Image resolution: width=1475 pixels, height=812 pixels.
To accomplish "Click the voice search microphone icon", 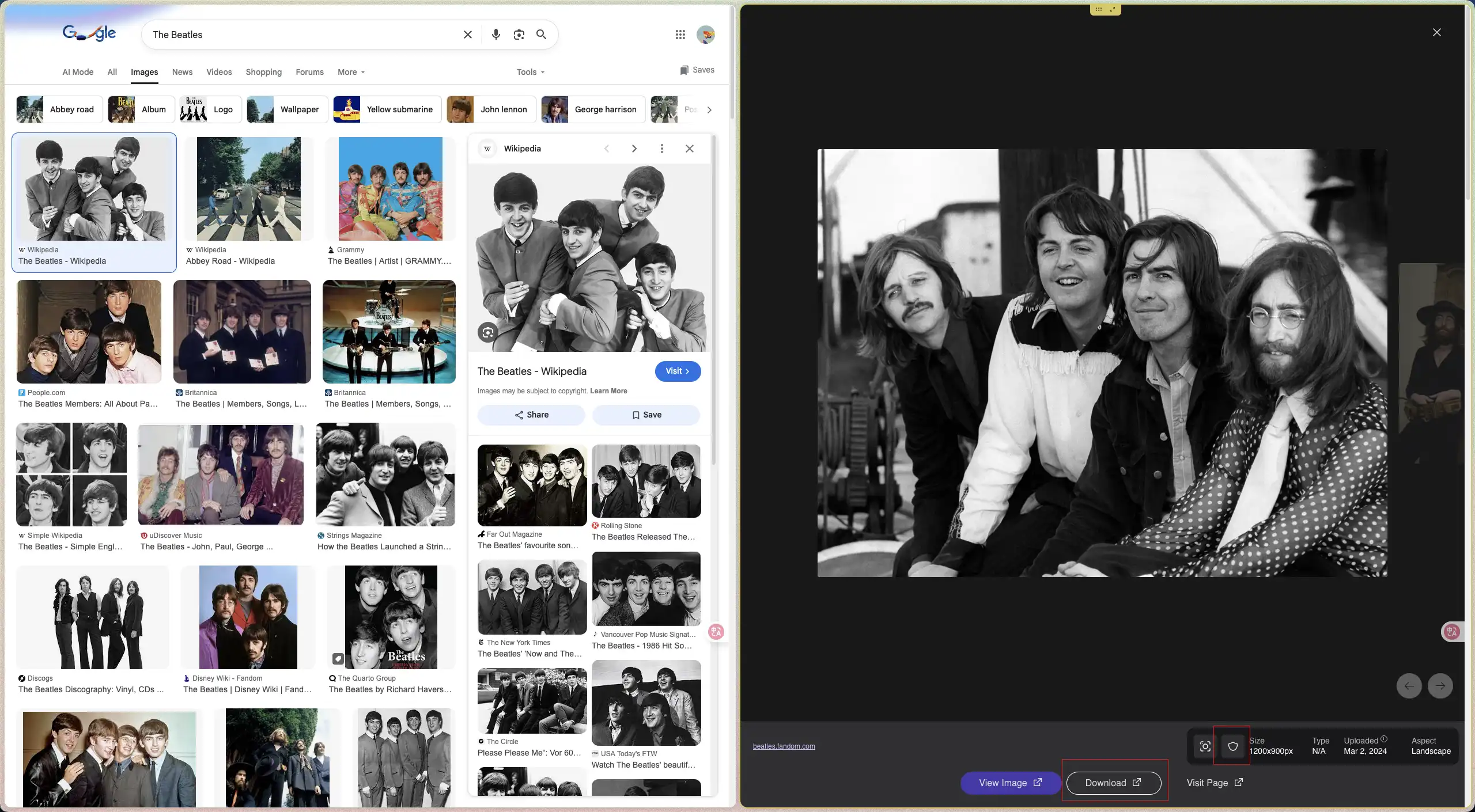I will (x=496, y=35).
